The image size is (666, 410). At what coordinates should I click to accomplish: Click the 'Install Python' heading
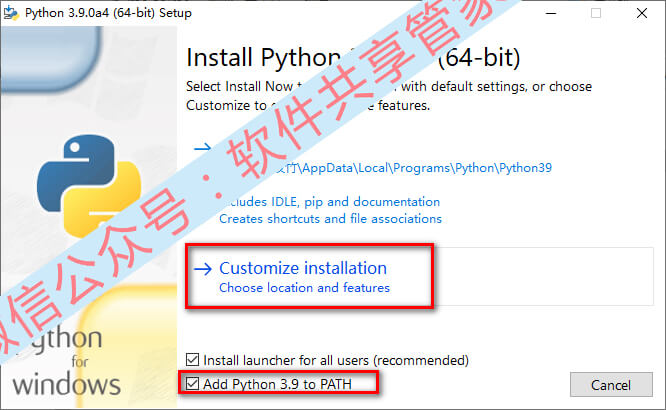[353, 57]
